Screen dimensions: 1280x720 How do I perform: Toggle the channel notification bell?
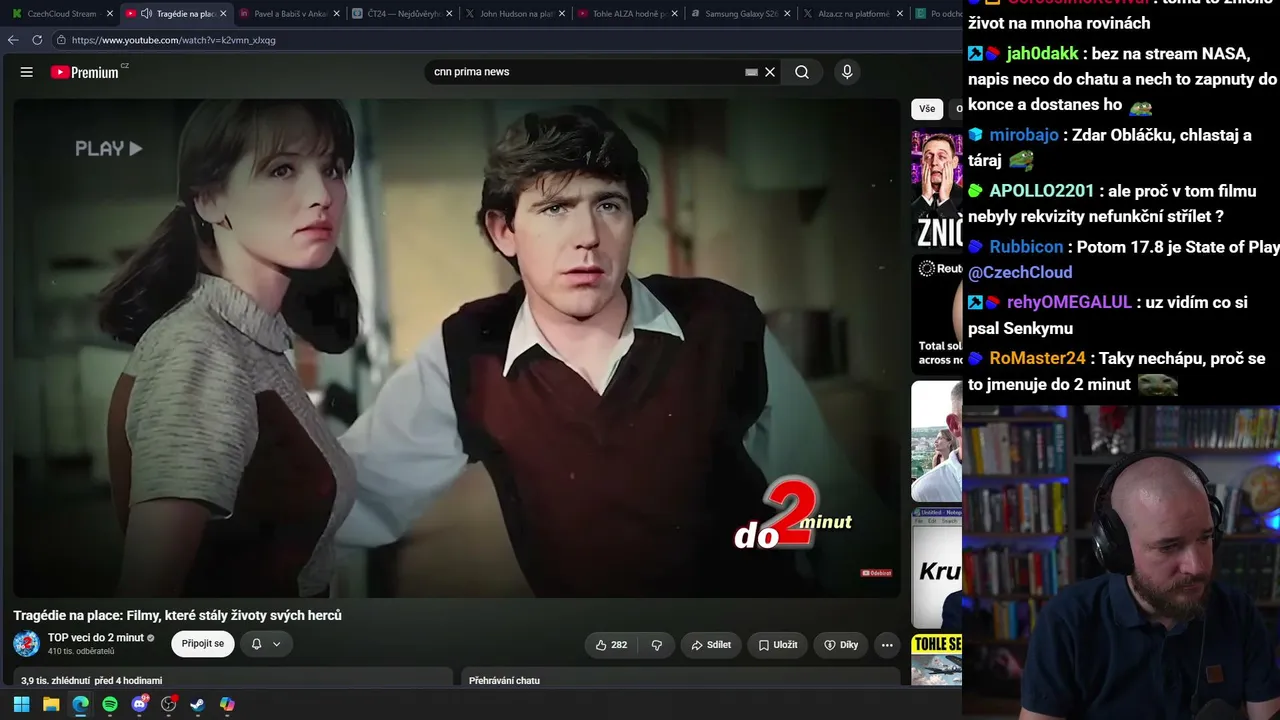(256, 645)
